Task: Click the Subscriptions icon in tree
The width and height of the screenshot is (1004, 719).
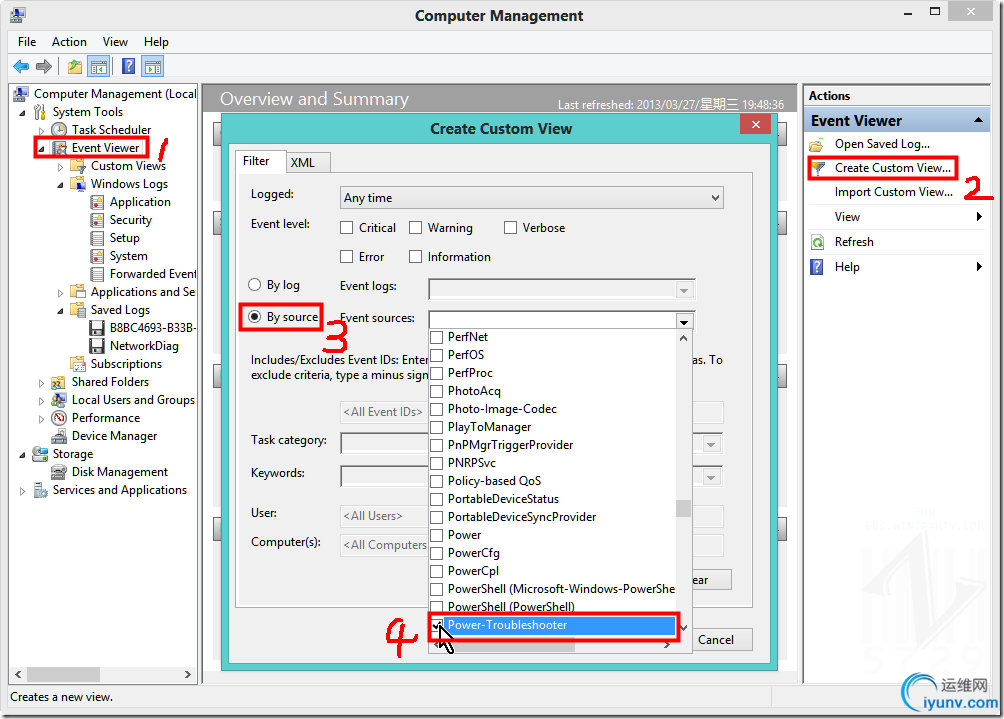Action: (78, 364)
